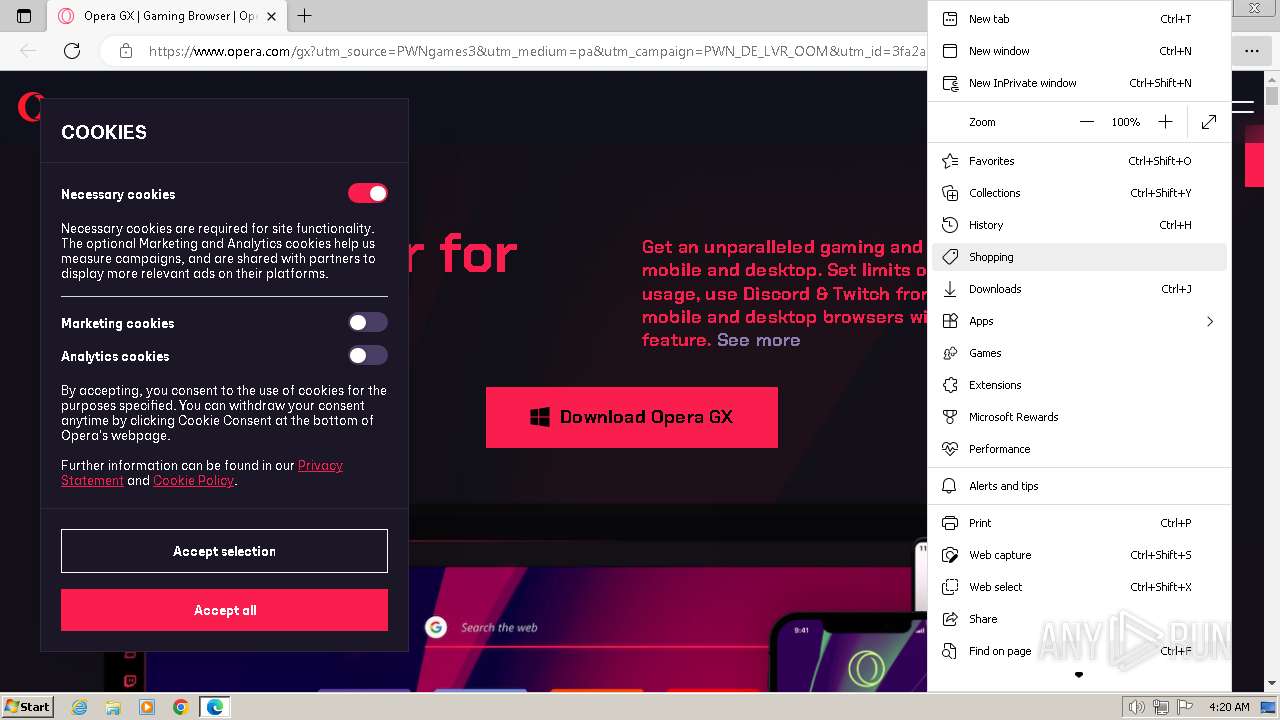Open the Cookie Policy link
Image resolution: width=1280 pixels, height=720 pixels.
pos(193,481)
